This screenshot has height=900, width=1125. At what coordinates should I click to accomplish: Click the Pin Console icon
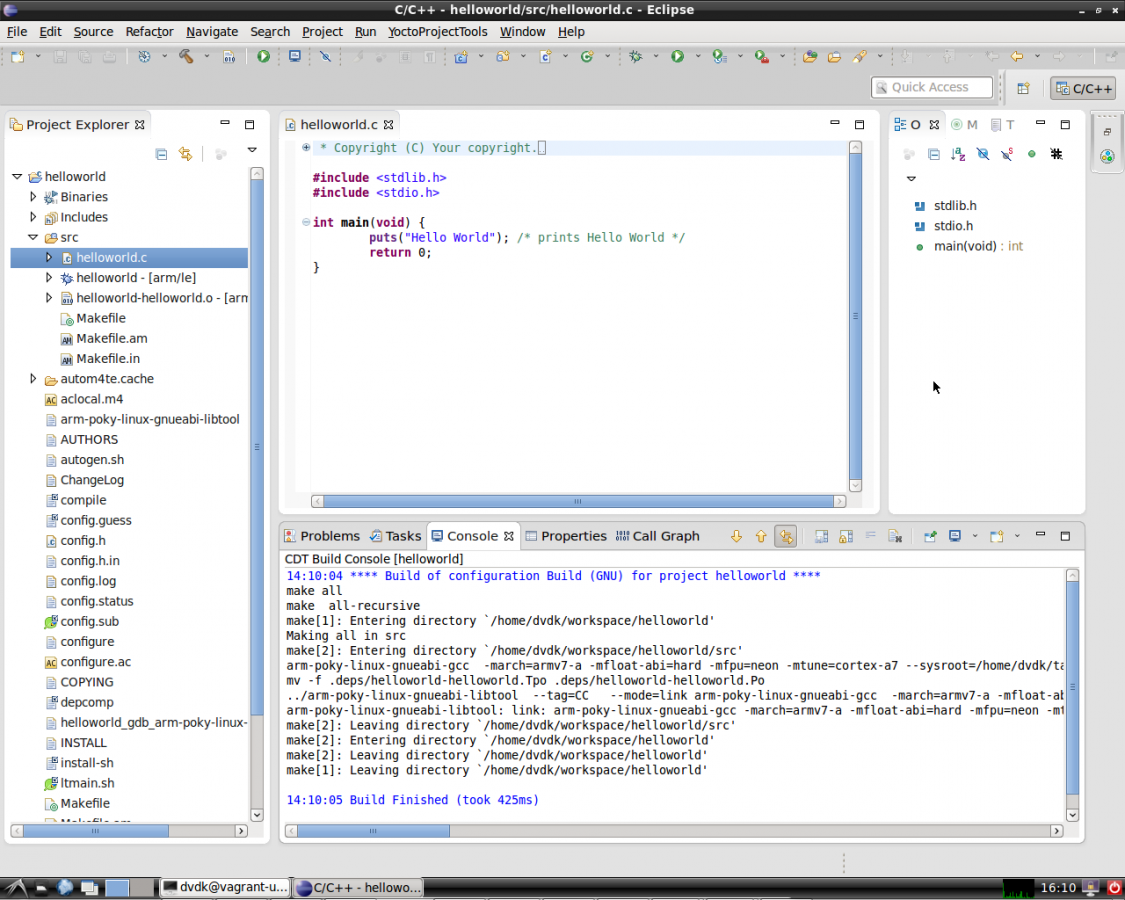930,537
